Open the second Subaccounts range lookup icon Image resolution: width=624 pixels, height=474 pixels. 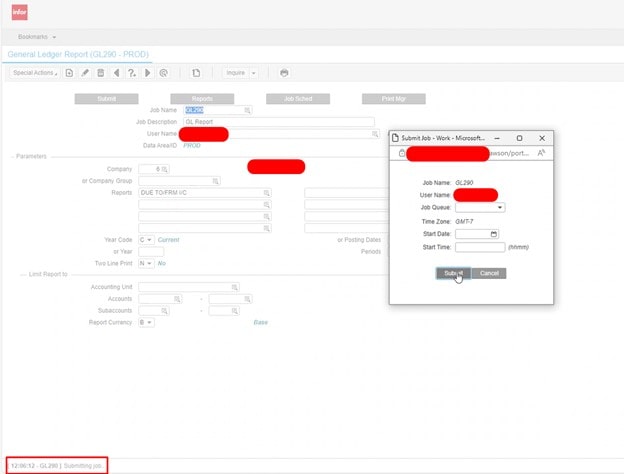click(235, 311)
